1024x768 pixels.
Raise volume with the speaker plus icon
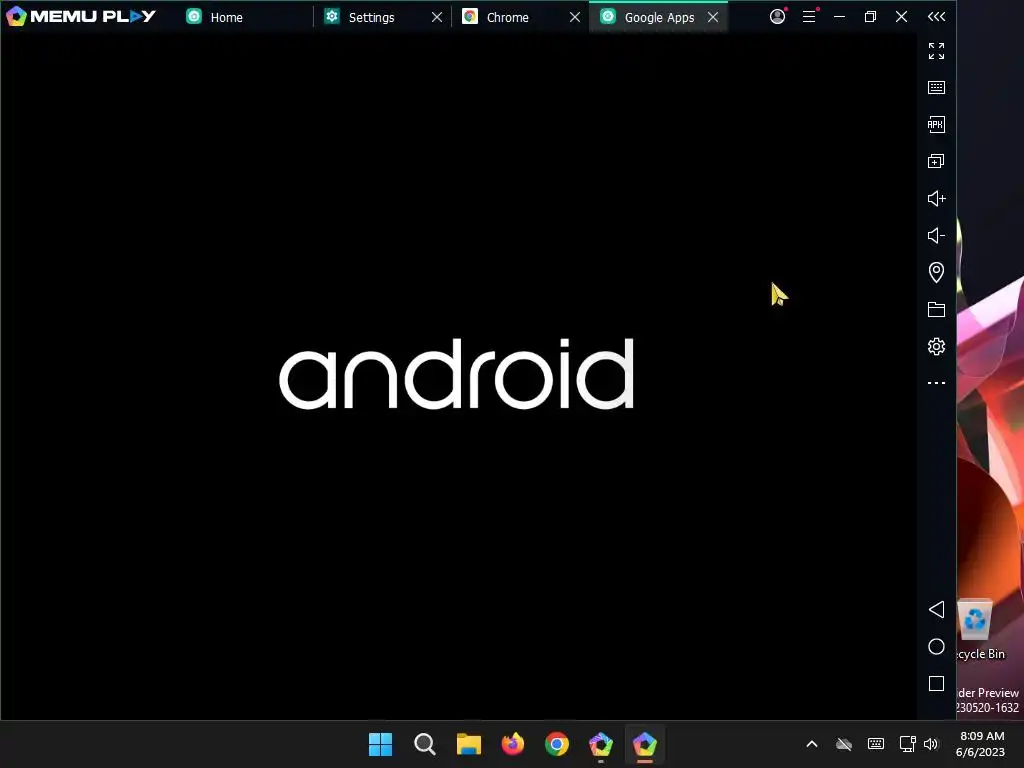936,199
